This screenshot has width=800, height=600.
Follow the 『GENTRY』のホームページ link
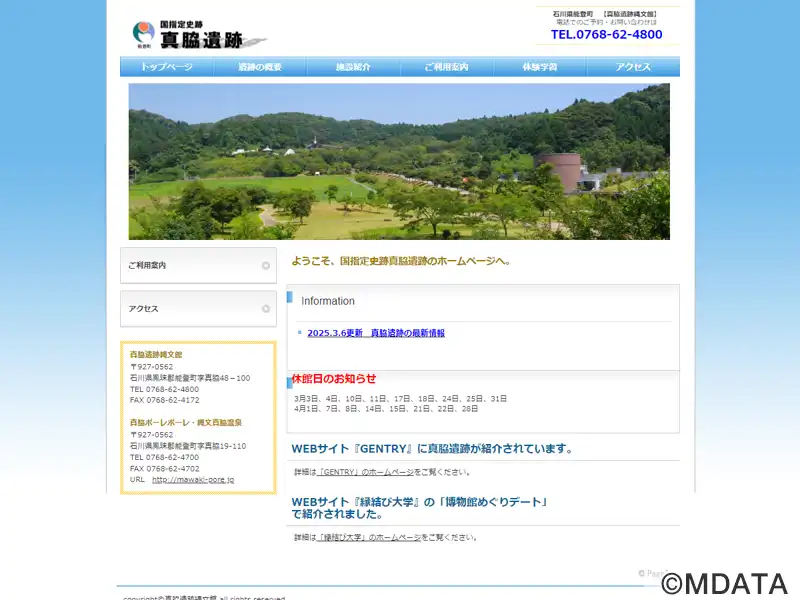click(365, 472)
